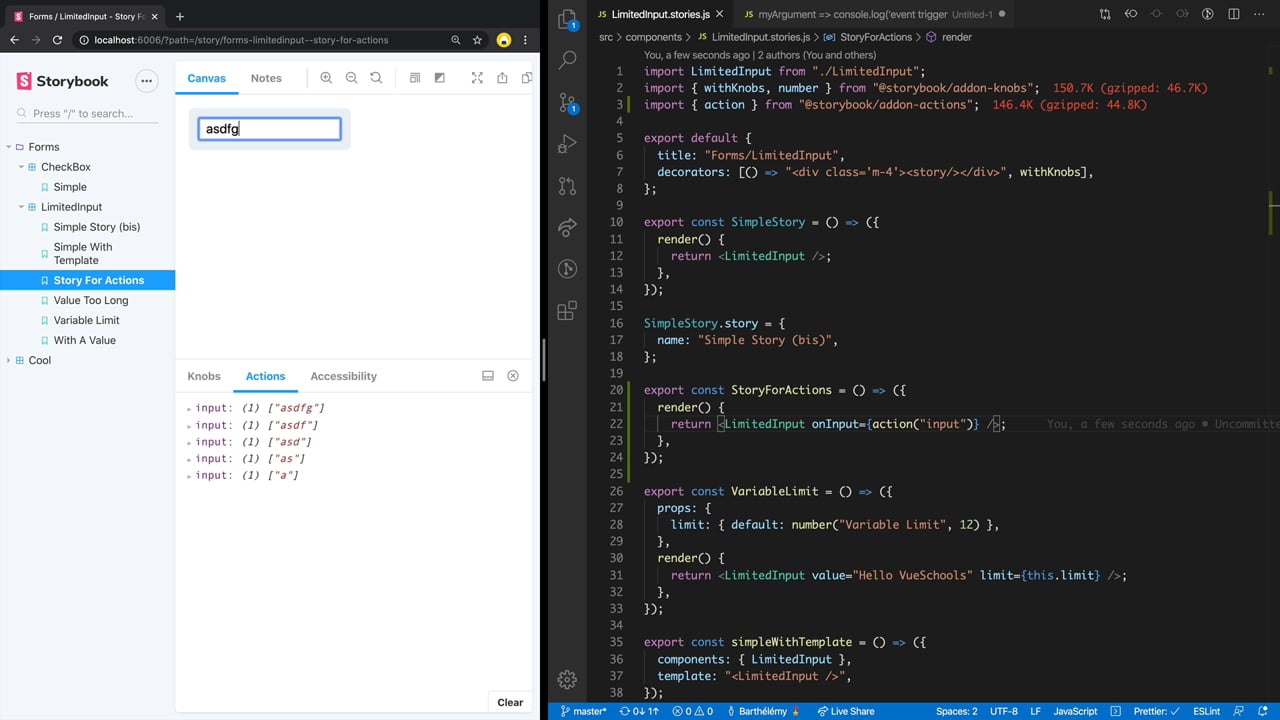Click Spaces: 2 indentation setting
Viewport: 1280px width, 720px height.
[957, 711]
